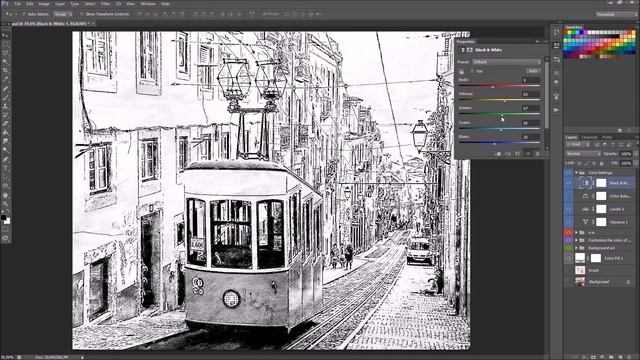
Task: Open the Image menu
Action: [44, 4]
